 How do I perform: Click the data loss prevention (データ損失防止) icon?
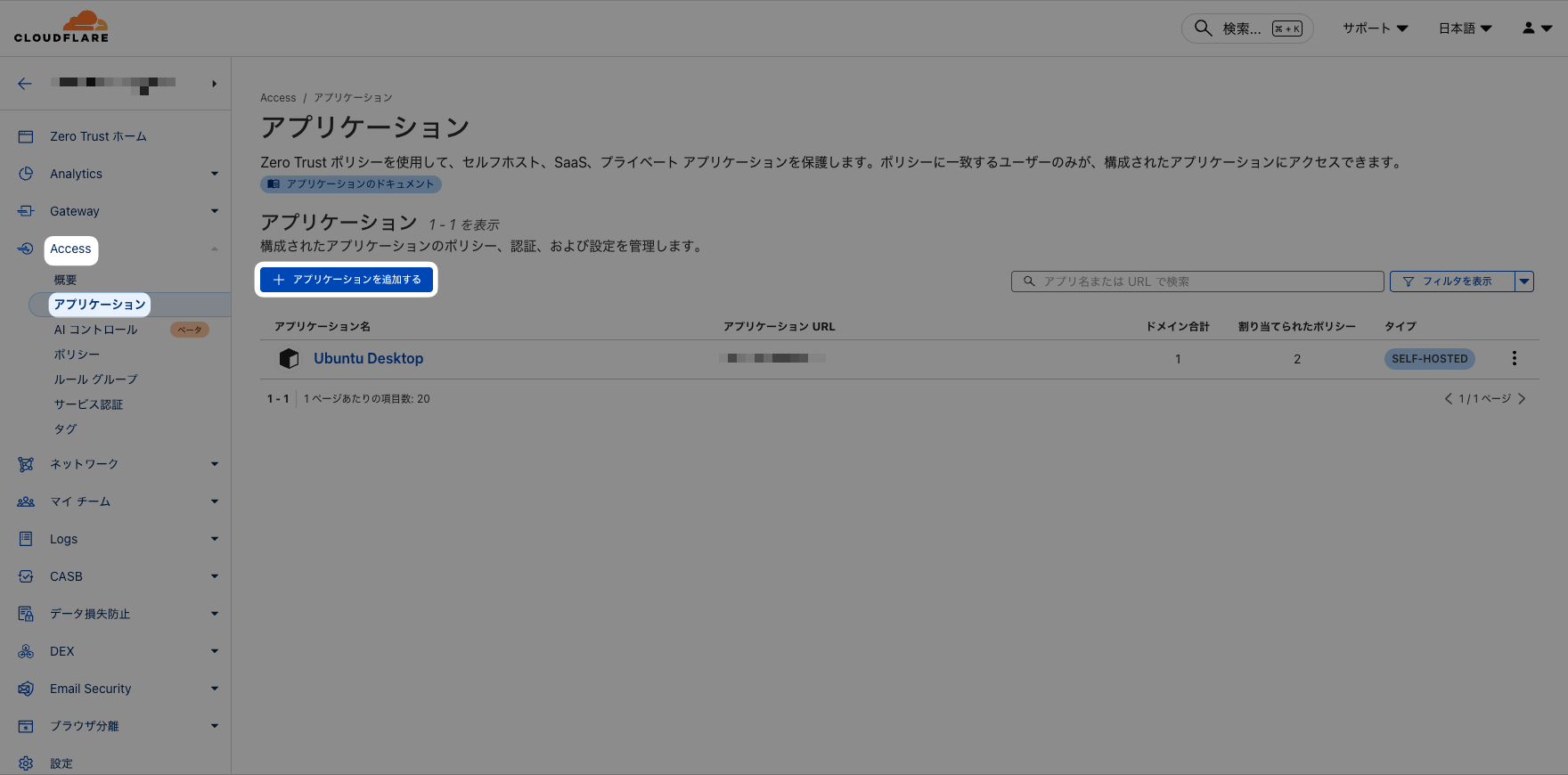26,614
